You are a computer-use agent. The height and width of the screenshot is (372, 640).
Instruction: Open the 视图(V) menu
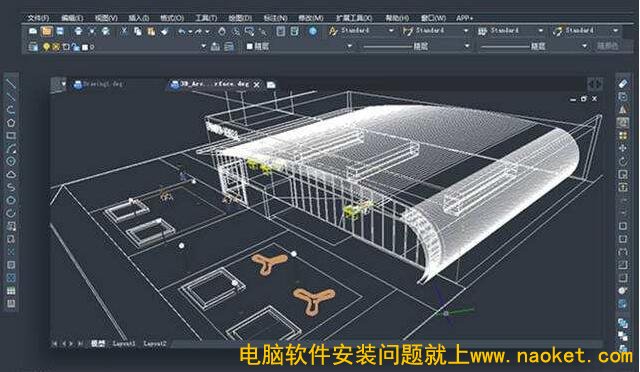point(106,18)
